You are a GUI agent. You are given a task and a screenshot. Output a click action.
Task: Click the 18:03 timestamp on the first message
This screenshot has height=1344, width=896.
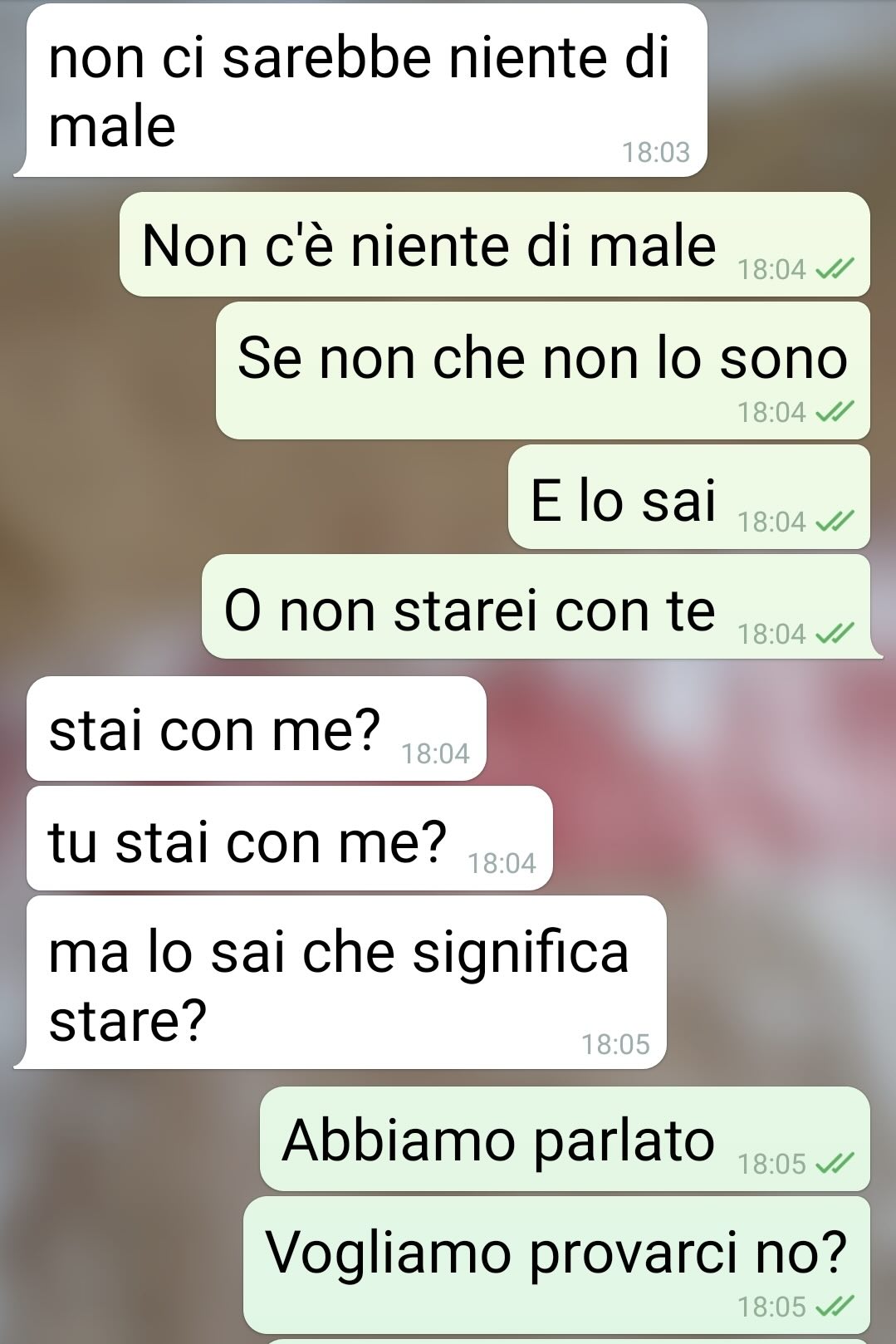point(656,152)
